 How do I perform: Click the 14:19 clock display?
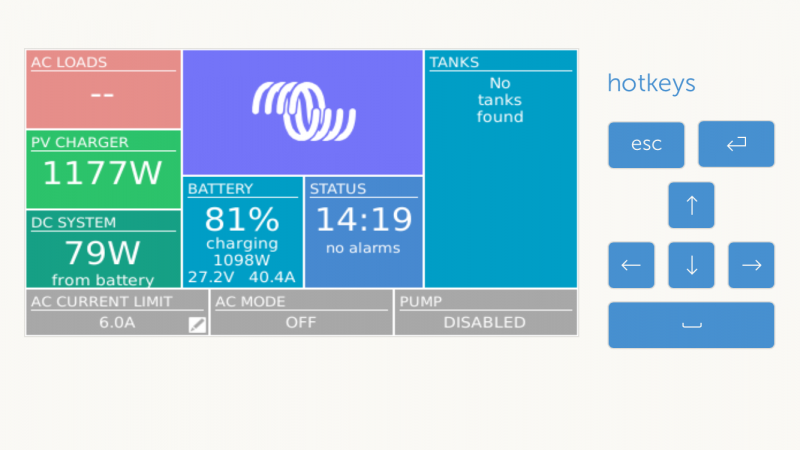pyautogui.click(x=364, y=219)
